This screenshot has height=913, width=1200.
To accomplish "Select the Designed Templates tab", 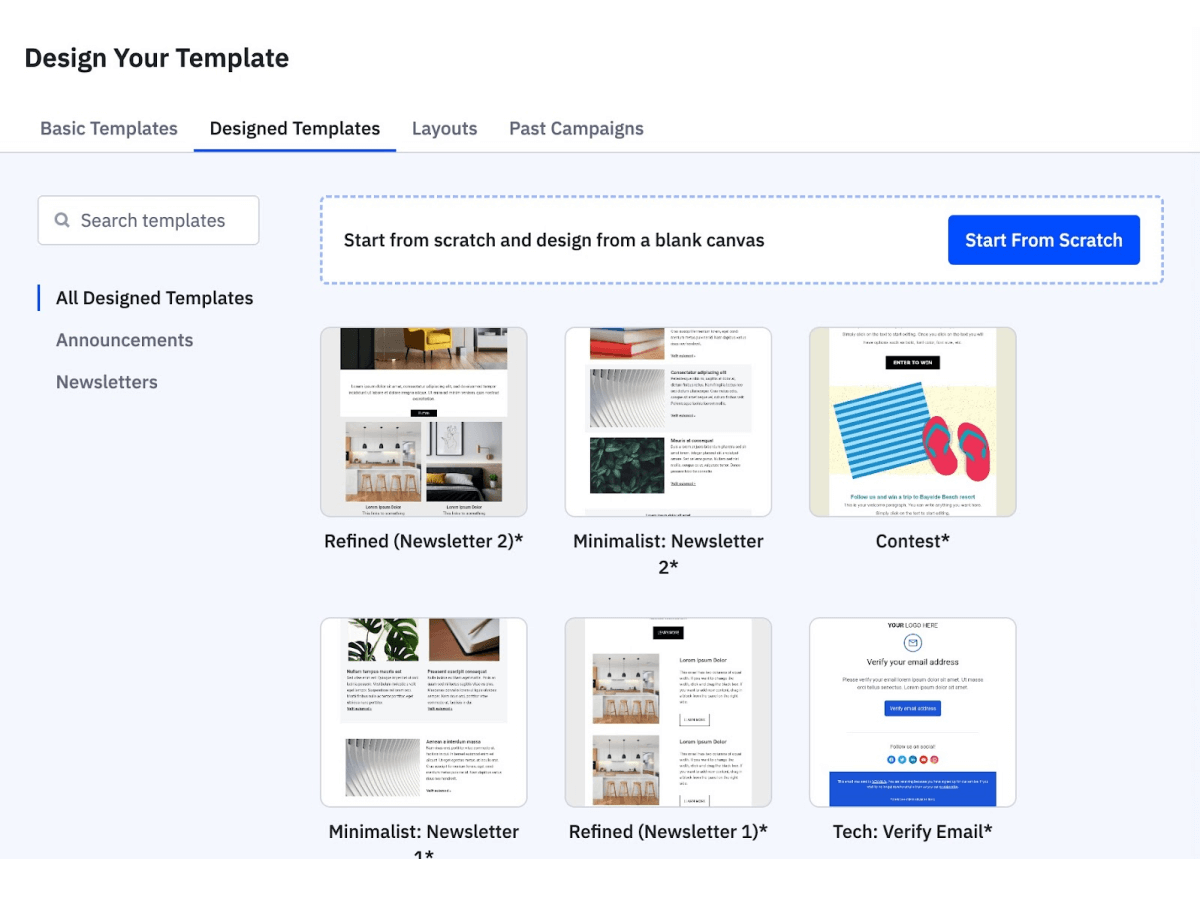I will (295, 128).
